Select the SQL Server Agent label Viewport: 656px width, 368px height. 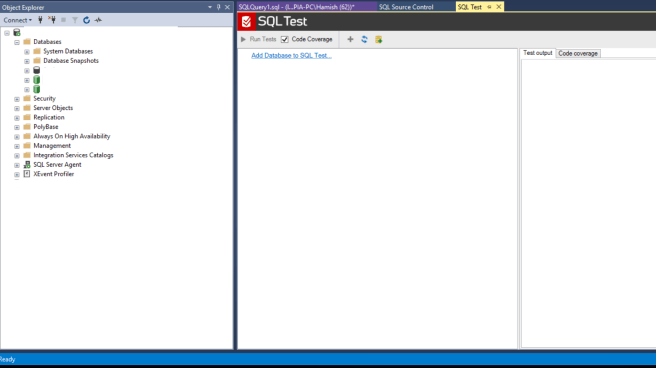pyautogui.click(x=57, y=165)
